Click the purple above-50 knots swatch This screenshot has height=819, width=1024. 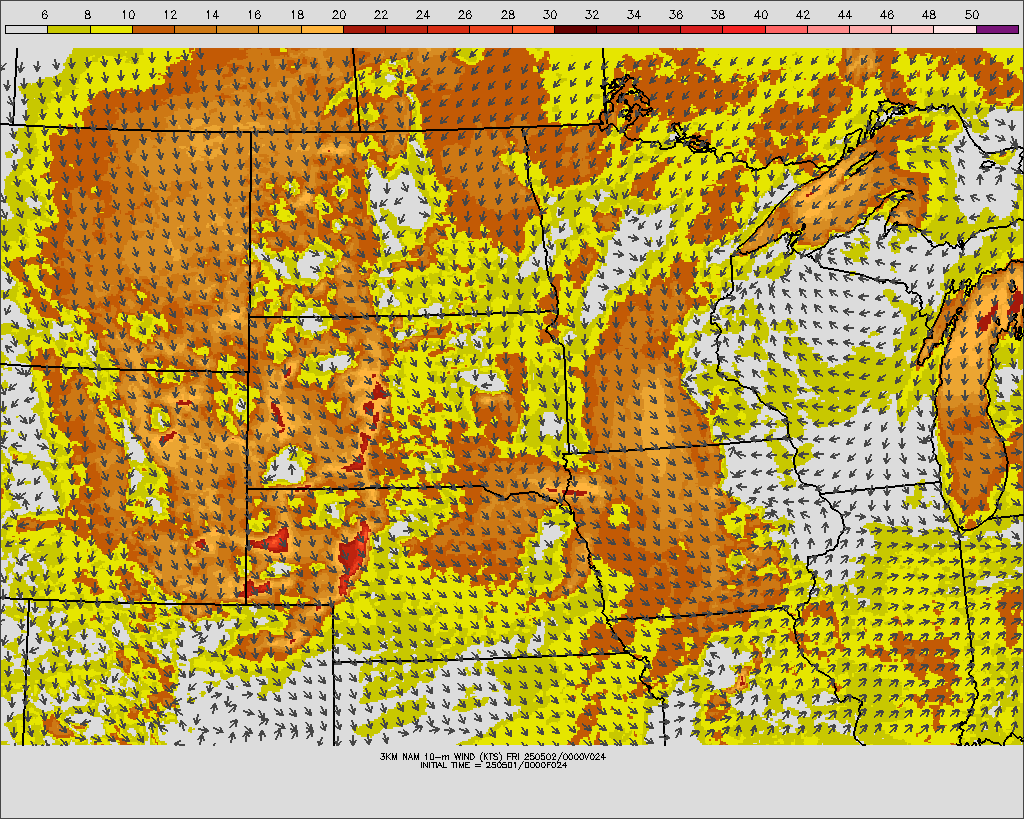pyautogui.click(x=997, y=29)
